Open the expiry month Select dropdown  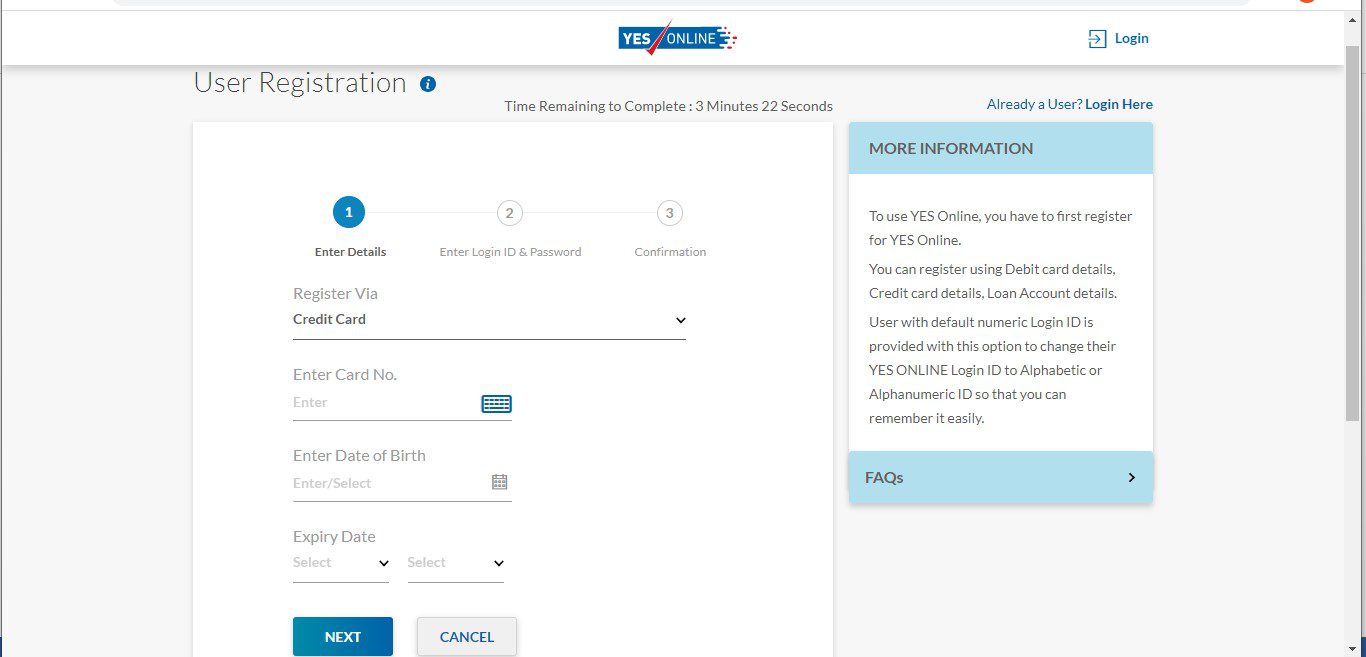click(x=340, y=563)
